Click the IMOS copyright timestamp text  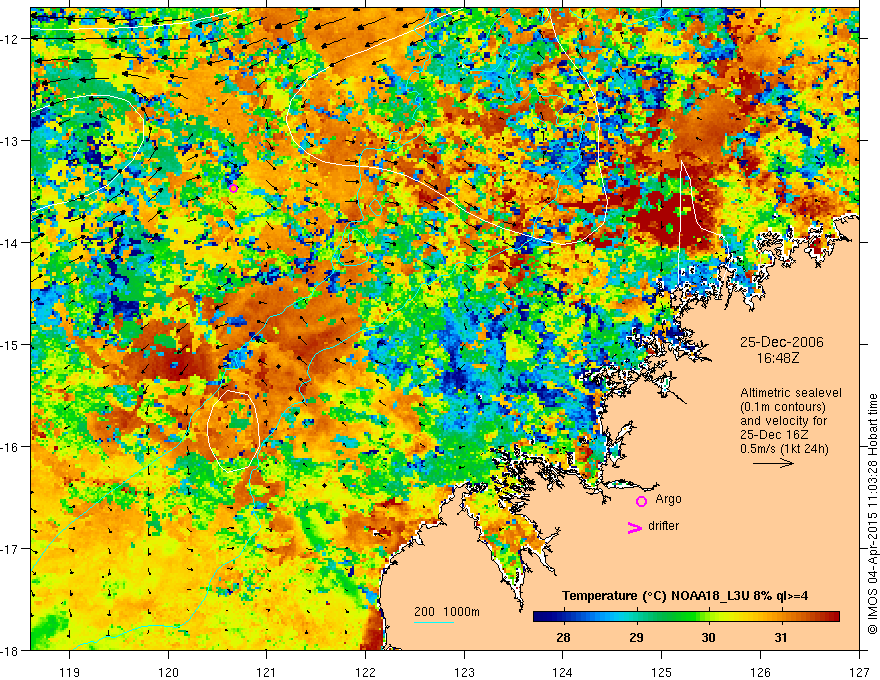(872, 514)
